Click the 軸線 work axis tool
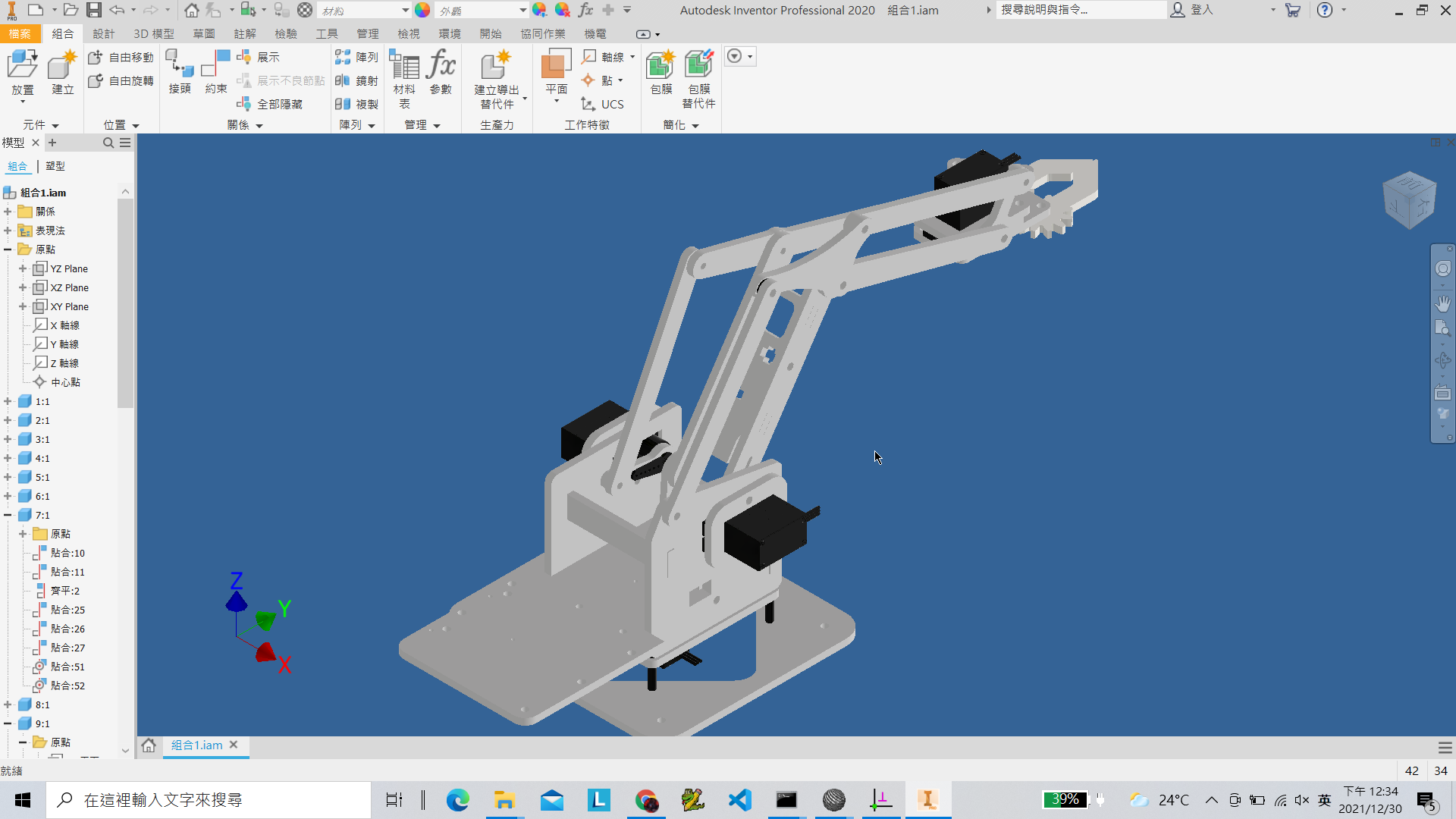 [604, 57]
